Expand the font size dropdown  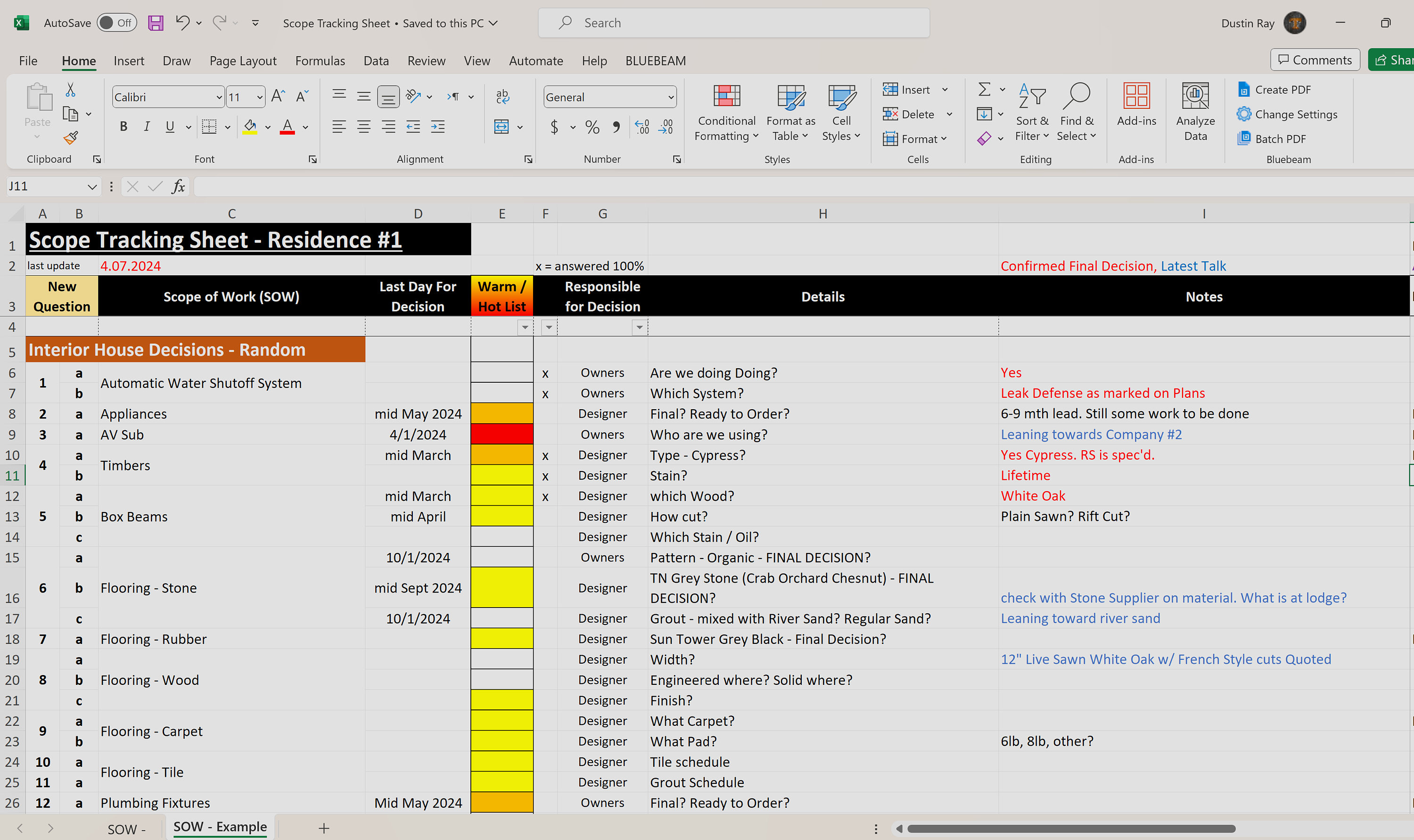[259, 97]
